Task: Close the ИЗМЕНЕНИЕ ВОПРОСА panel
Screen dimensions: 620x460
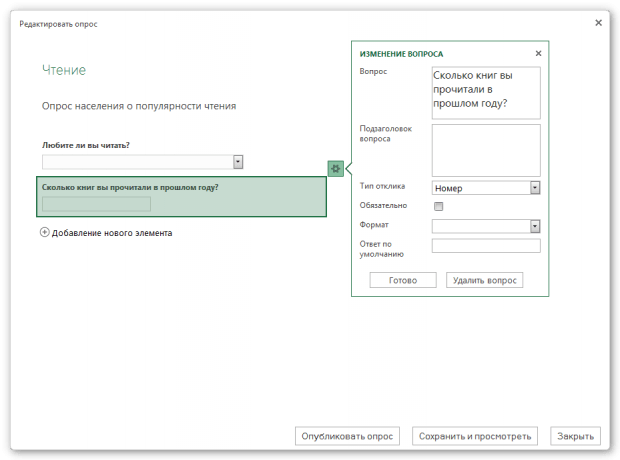Action: pos(538,53)
